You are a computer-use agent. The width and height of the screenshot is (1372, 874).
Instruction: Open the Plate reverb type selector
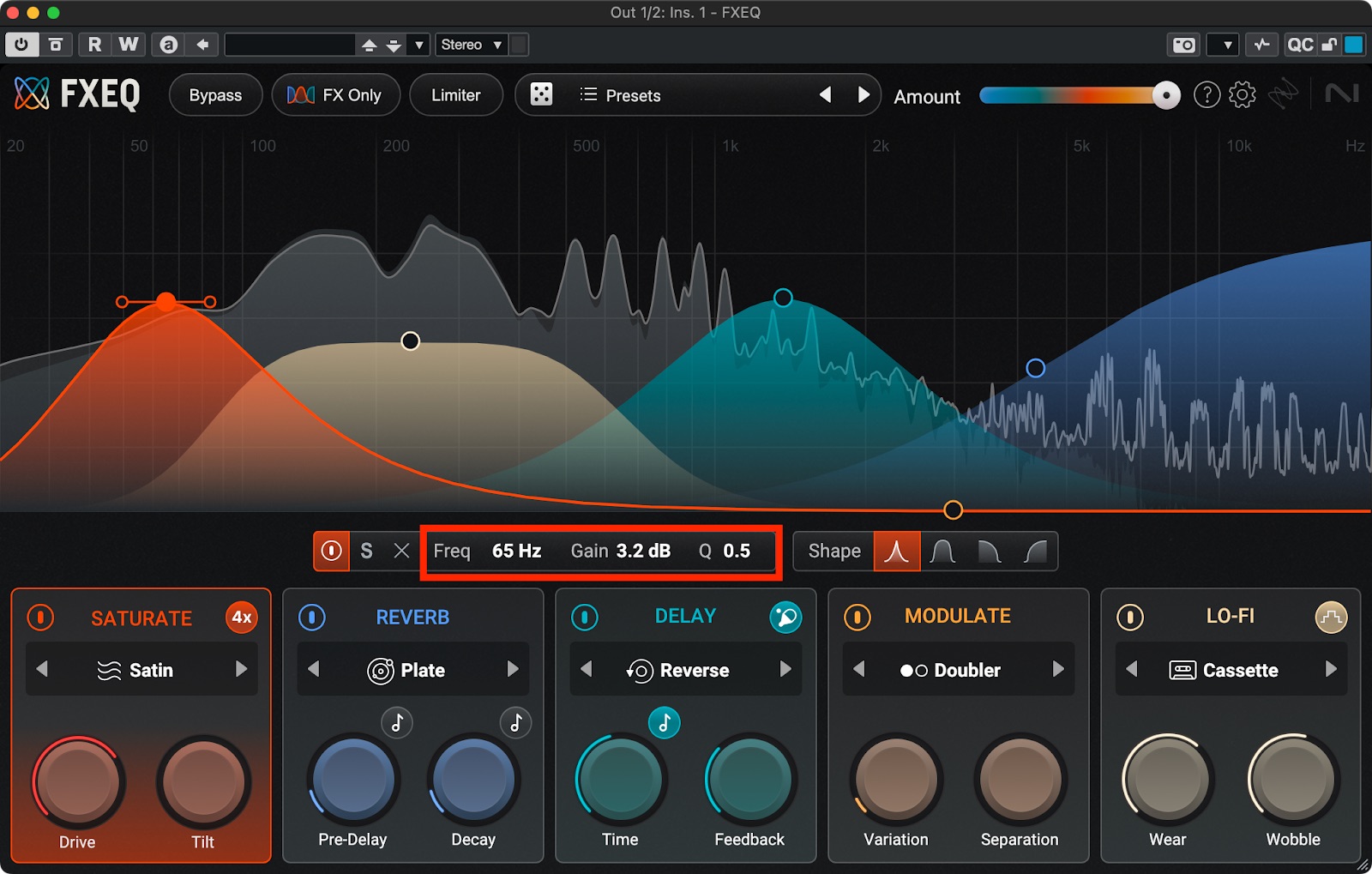[x=406, y=670]
